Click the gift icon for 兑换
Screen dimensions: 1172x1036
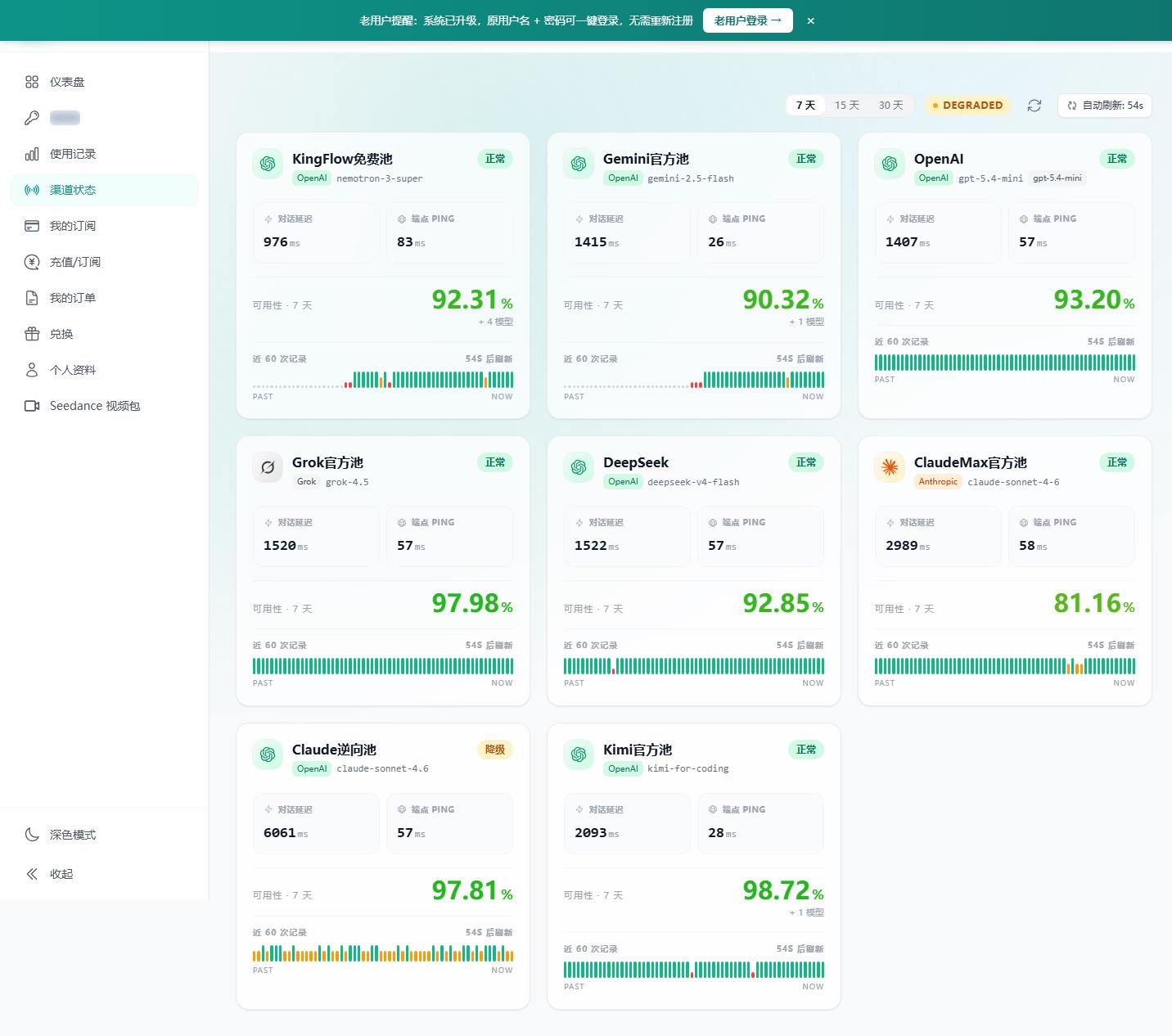pyautogui.click(x=32, y=334)
